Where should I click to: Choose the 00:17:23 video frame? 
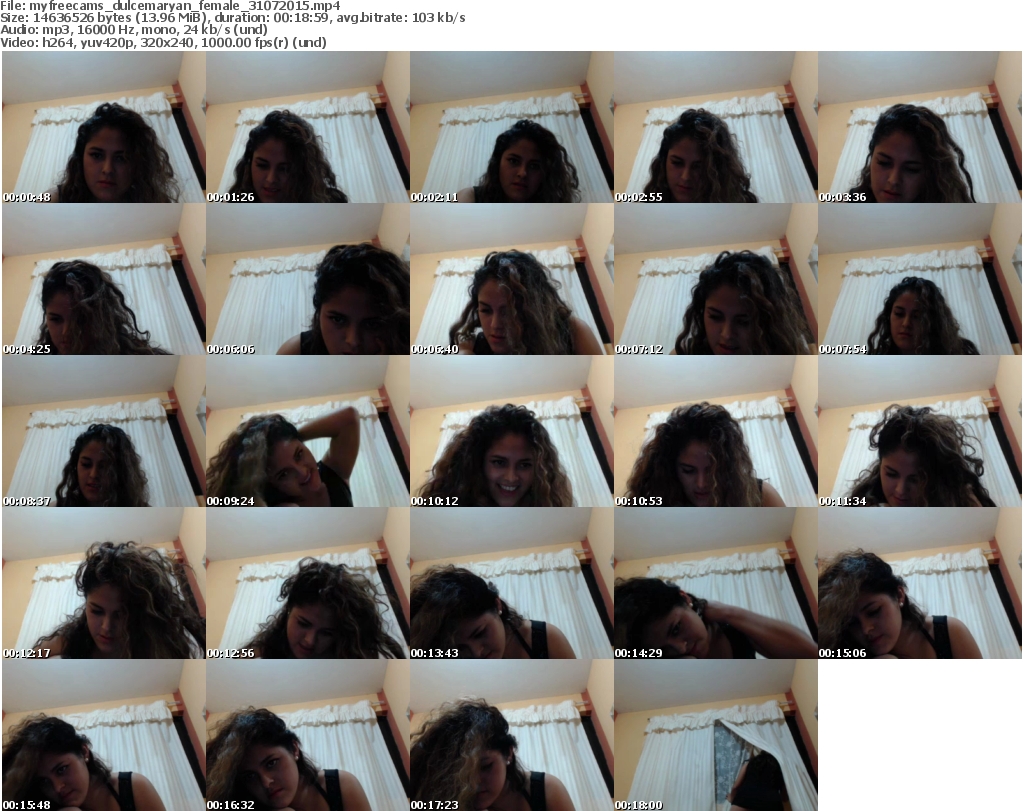511,735
